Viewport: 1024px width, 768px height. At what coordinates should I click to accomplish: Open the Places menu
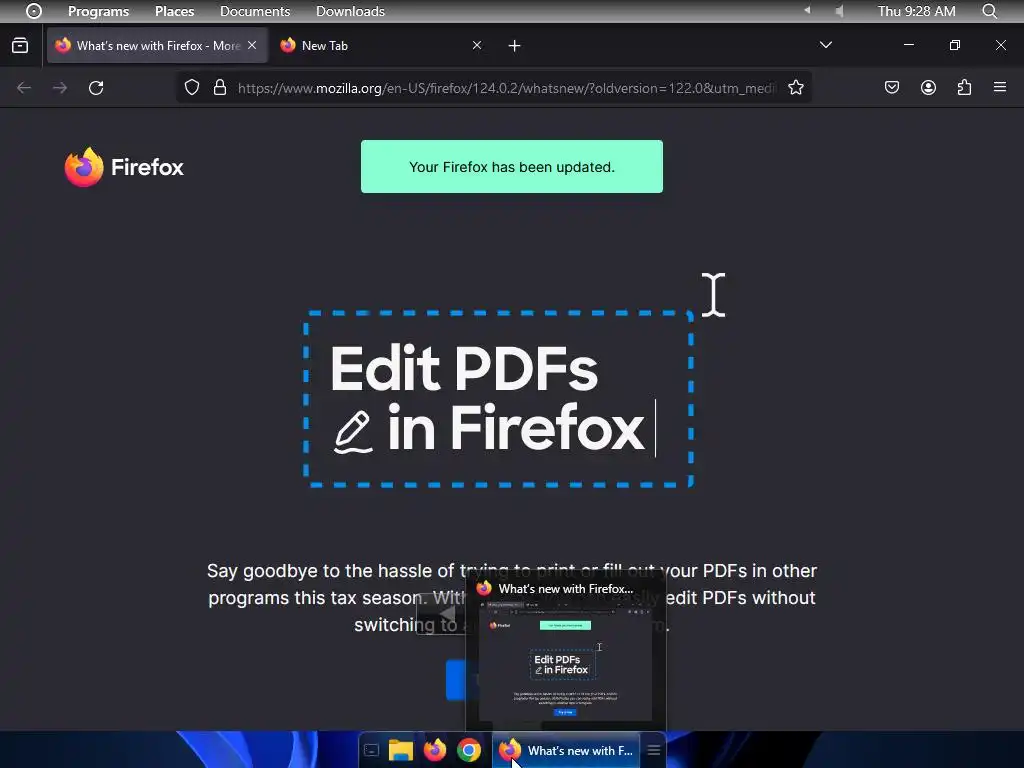tap(174, 11)
